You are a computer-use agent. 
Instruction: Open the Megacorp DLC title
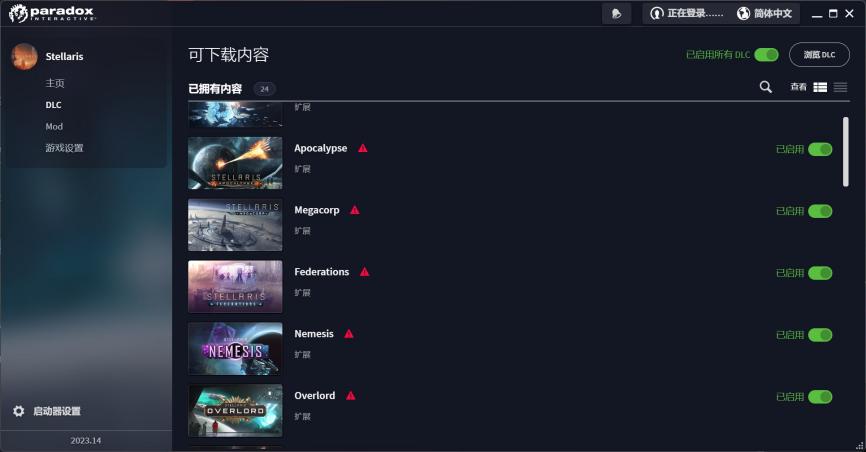click(316, 210)
